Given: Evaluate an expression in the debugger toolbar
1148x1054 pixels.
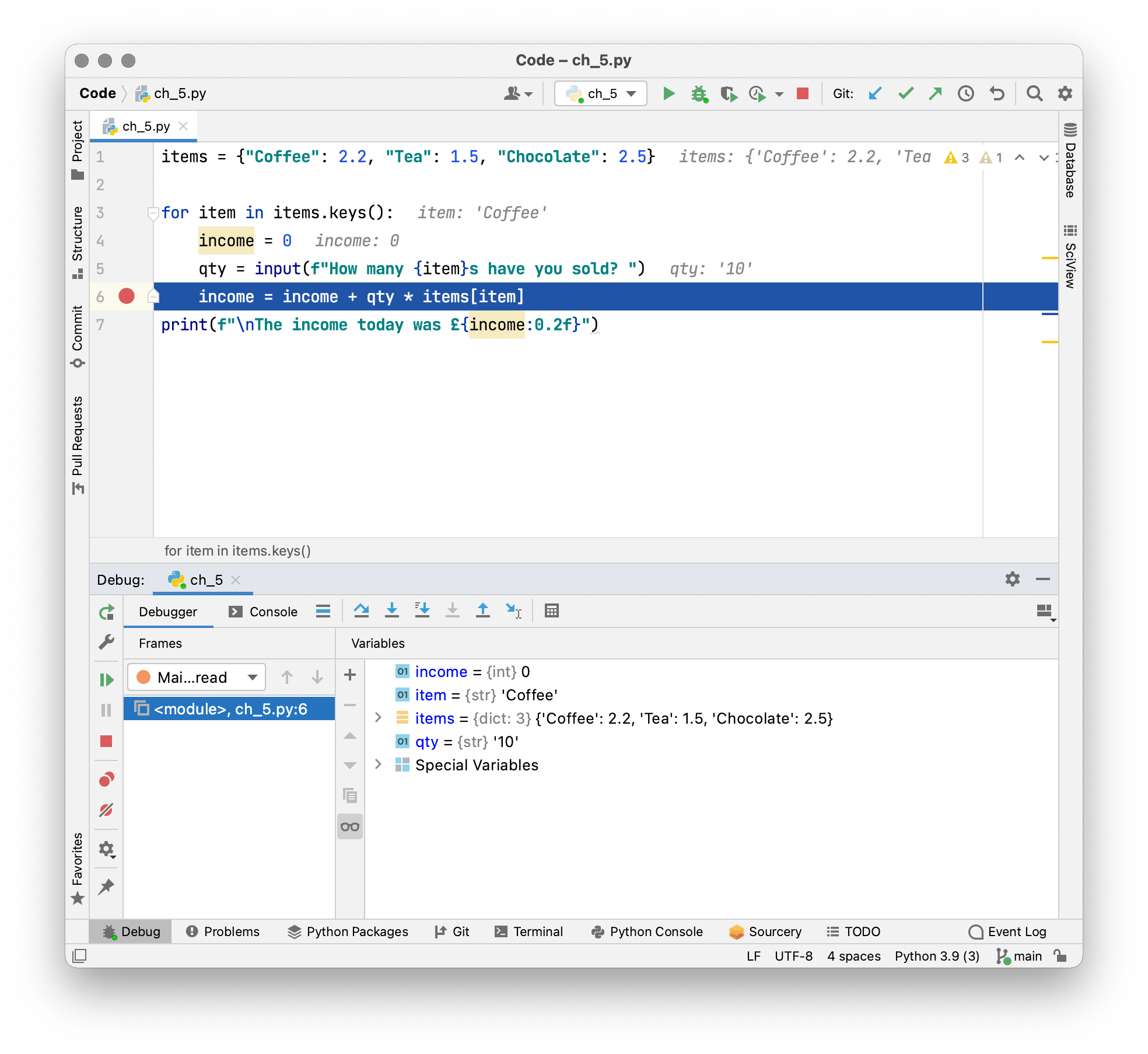Looking at the screenshot, I should (552, 610).
